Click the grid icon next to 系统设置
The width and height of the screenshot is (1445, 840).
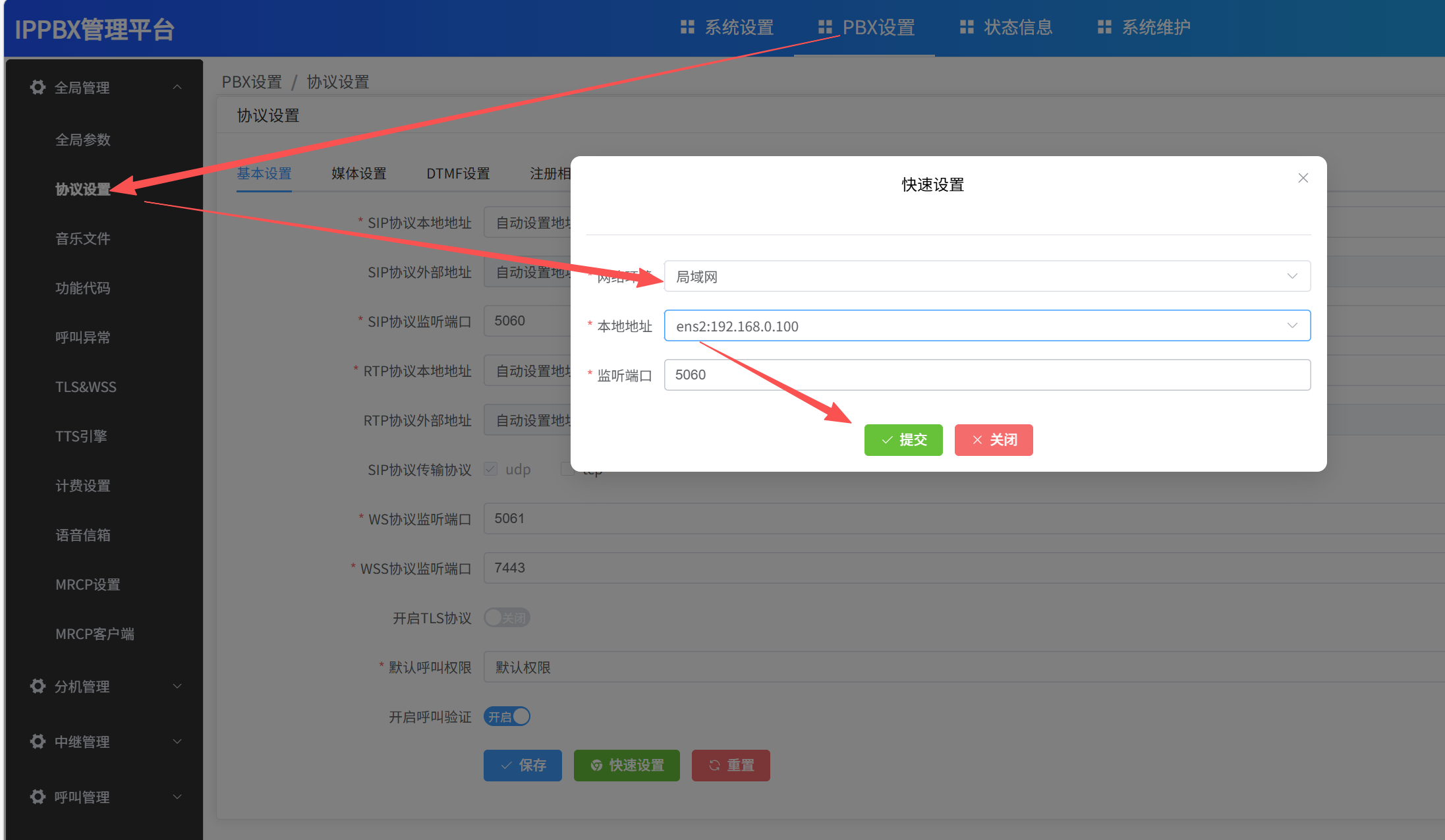(x=687, y=27)
